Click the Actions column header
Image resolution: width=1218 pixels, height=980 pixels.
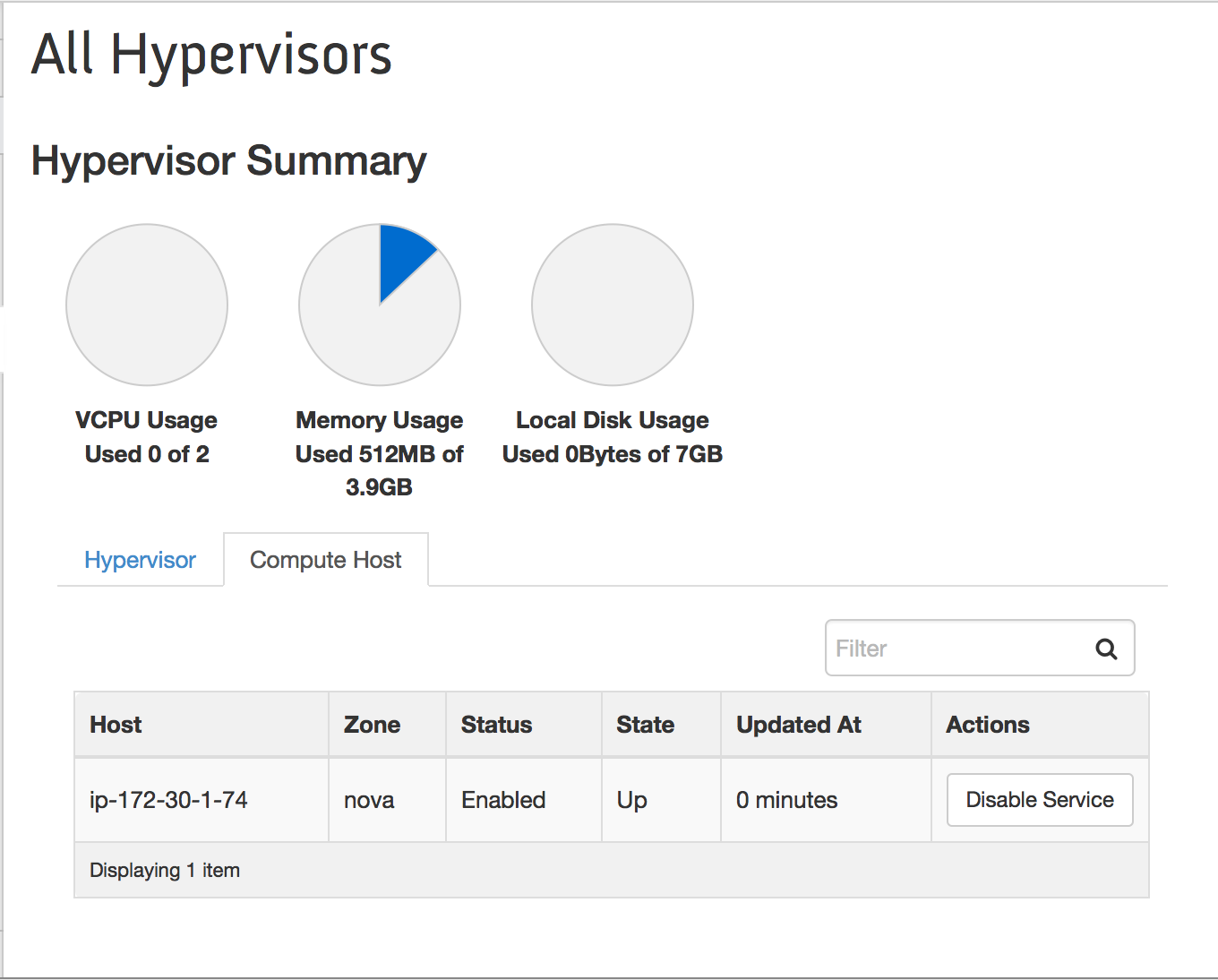click(988, 725)
